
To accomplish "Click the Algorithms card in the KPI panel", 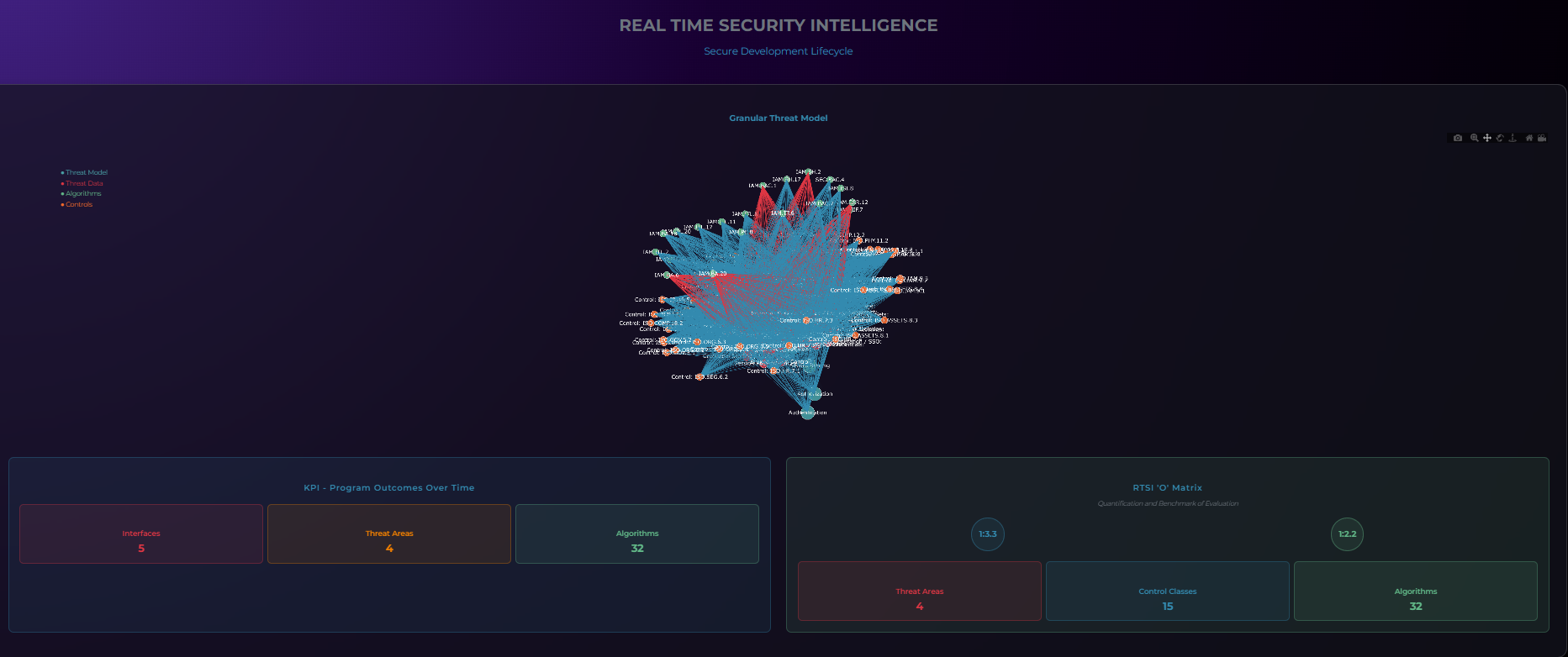I will (636, 533).
